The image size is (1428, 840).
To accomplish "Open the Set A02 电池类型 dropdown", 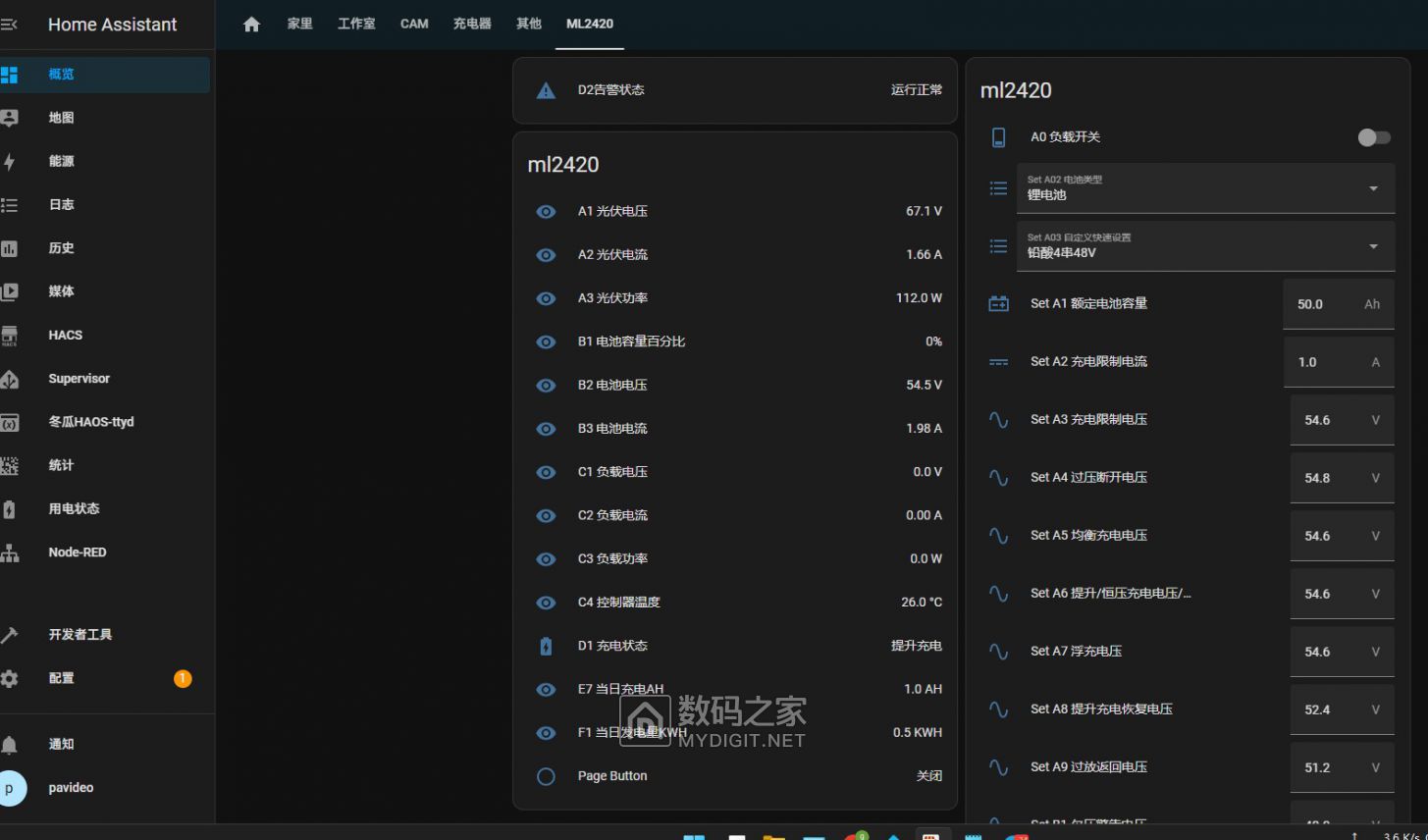I will coord(1205,188).
